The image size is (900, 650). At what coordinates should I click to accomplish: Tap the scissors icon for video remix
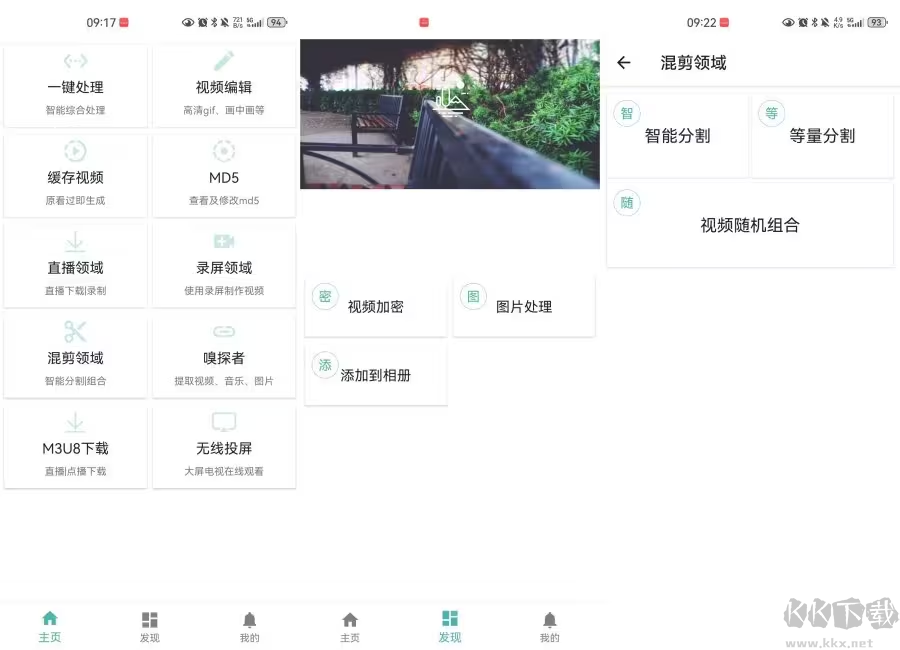pos(75,332)
